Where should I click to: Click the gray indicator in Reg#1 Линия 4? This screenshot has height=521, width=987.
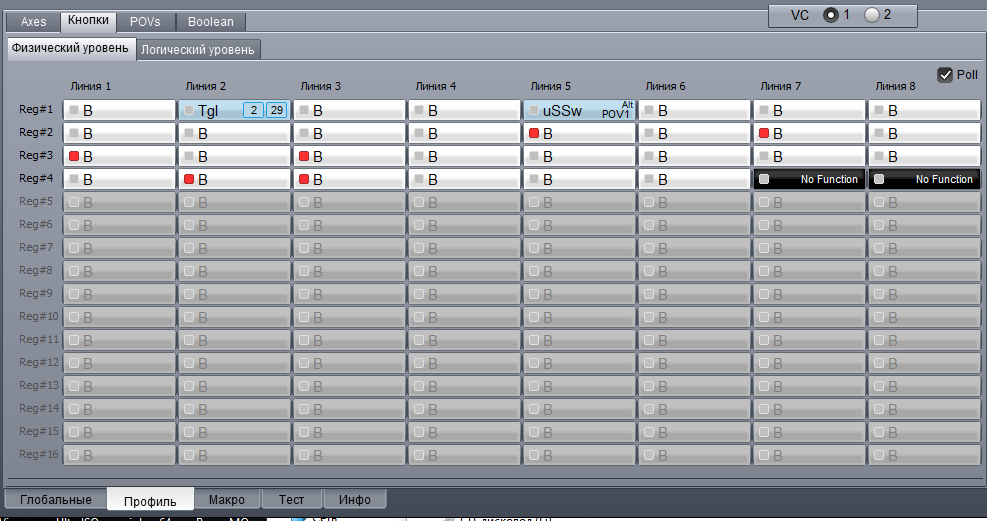pyautogui.click(x=419, y=110)
